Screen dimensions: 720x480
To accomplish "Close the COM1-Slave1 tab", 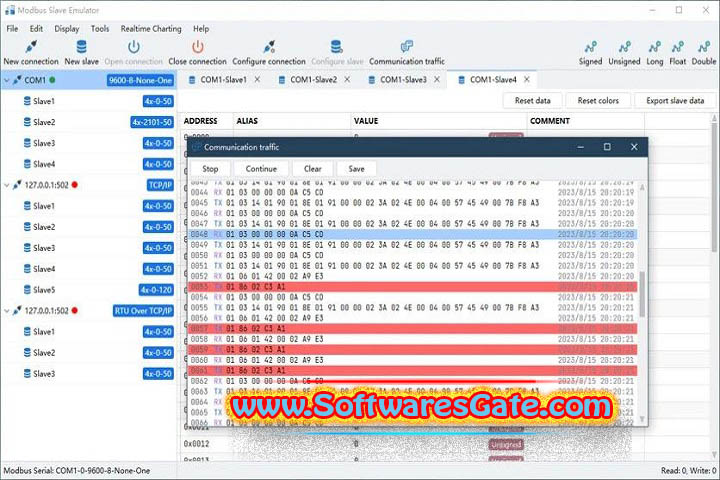I will [x=258, y=80].
